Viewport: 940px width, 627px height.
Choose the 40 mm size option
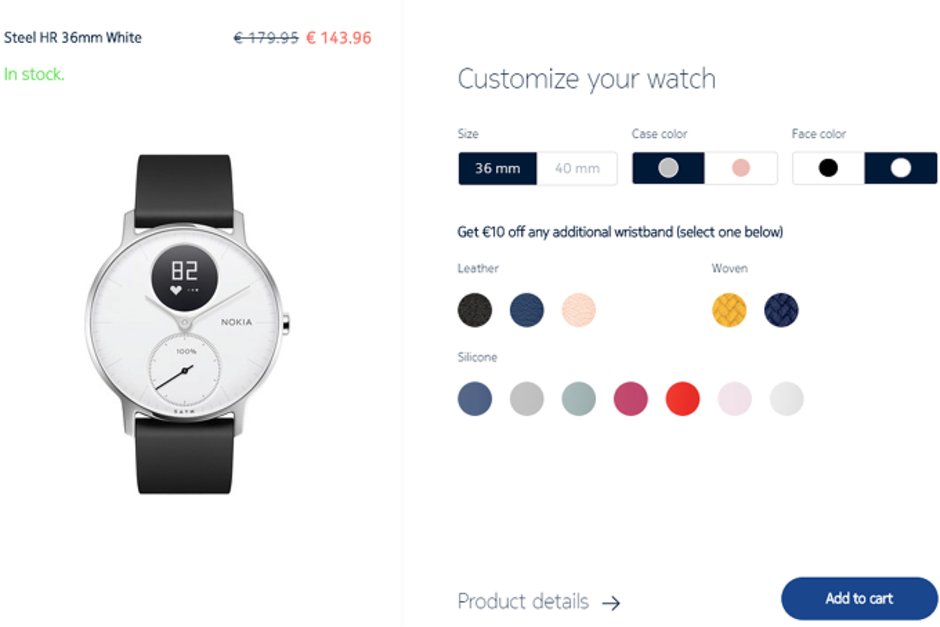577,168
